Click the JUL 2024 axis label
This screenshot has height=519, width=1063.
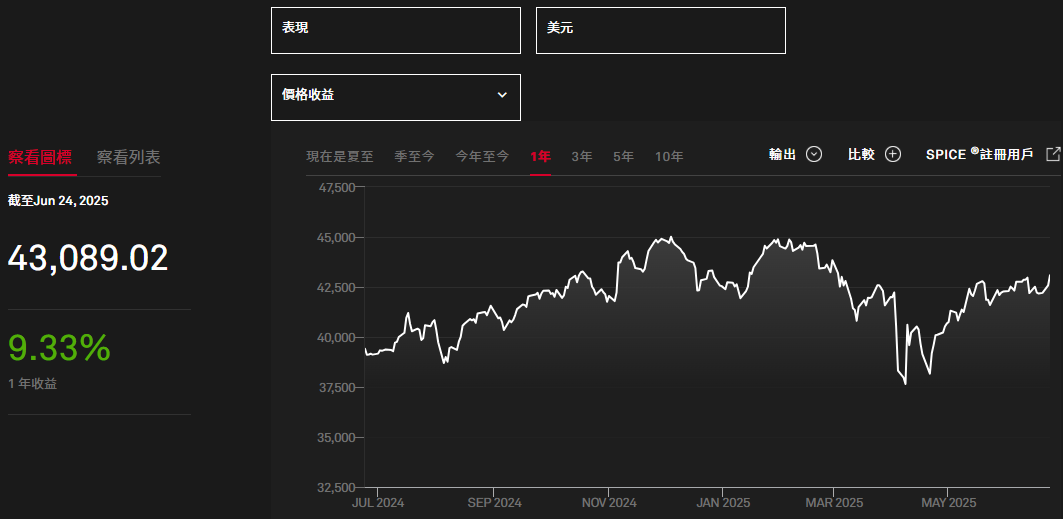pyautogui.click(x=378, y=503)
